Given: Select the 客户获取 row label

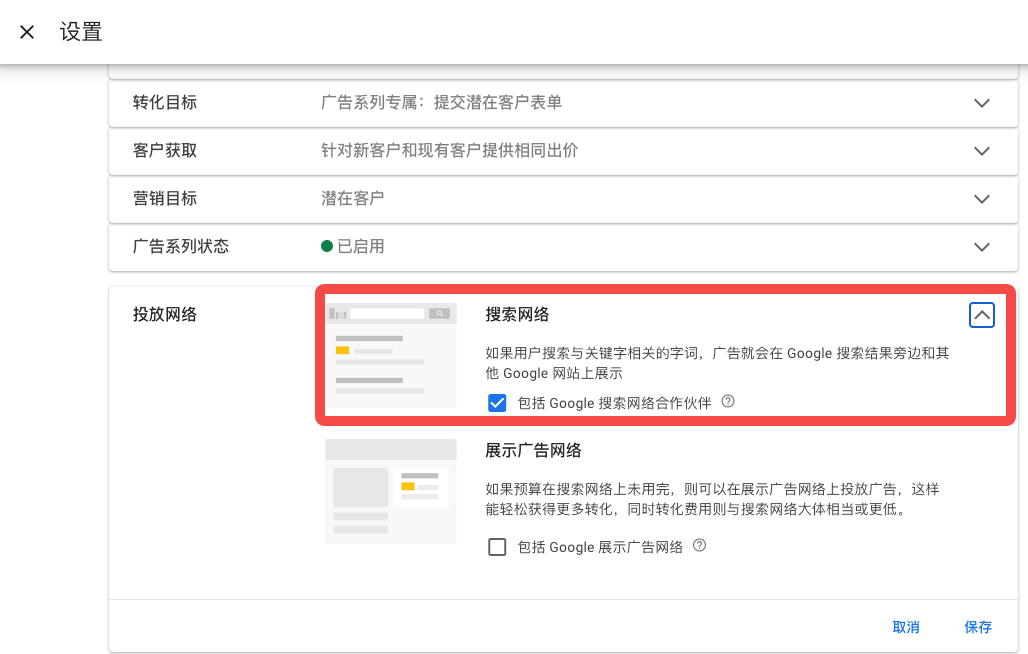Looking at the screenshot, I should pos(165,150).
